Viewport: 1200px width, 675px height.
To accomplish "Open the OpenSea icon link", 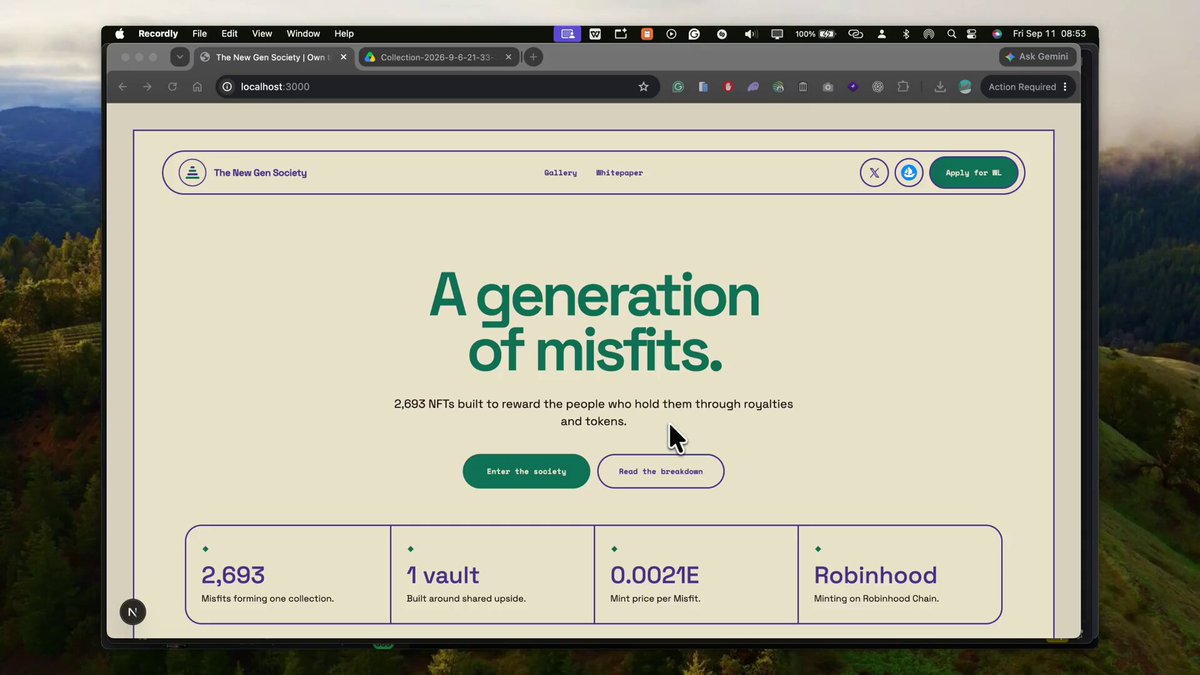I will tap(909, 173).
